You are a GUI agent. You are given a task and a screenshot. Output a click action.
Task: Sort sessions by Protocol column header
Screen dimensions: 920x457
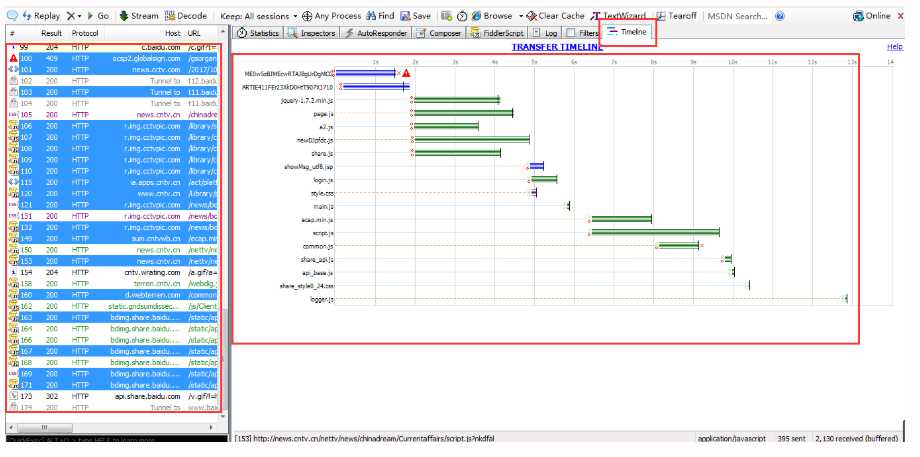point(85,33)
